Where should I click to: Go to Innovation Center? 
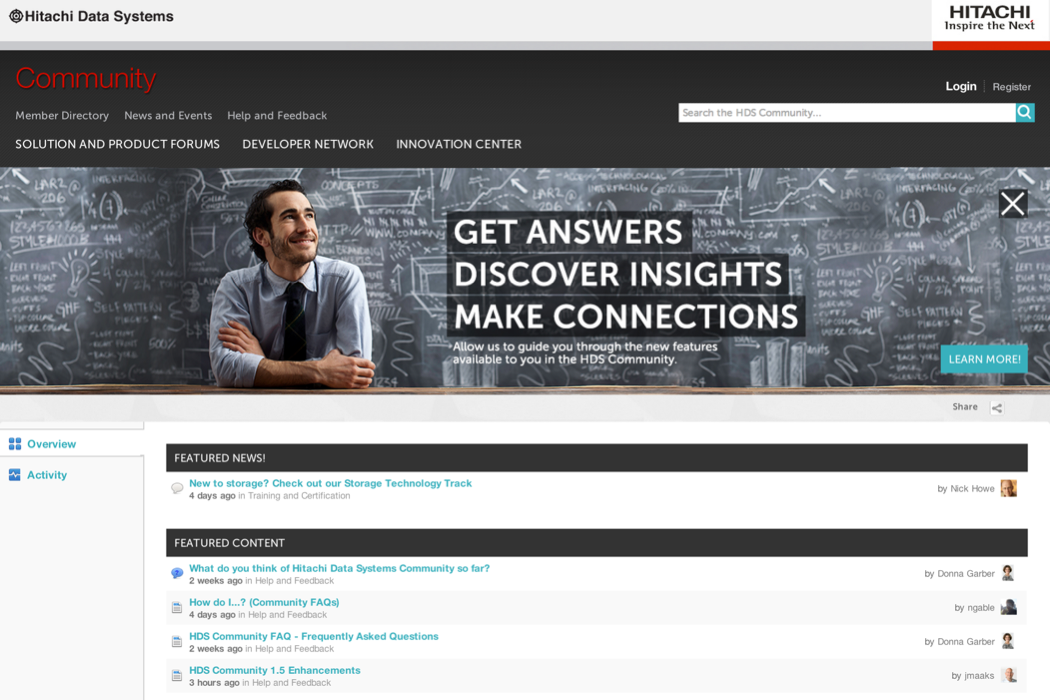click(459, 144)
